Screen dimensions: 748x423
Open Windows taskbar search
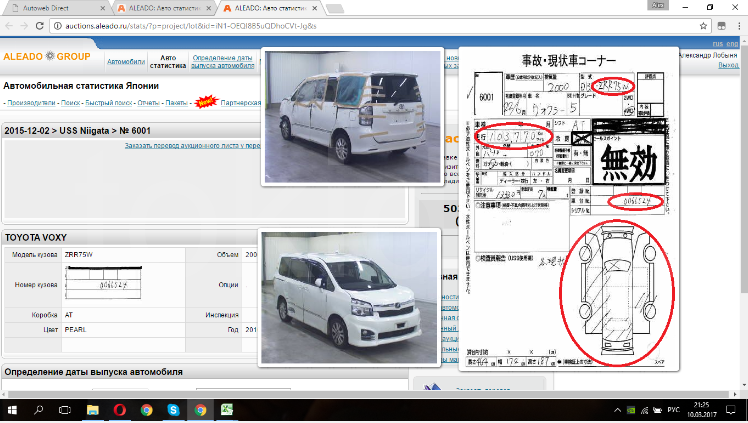tap(39, 410)
